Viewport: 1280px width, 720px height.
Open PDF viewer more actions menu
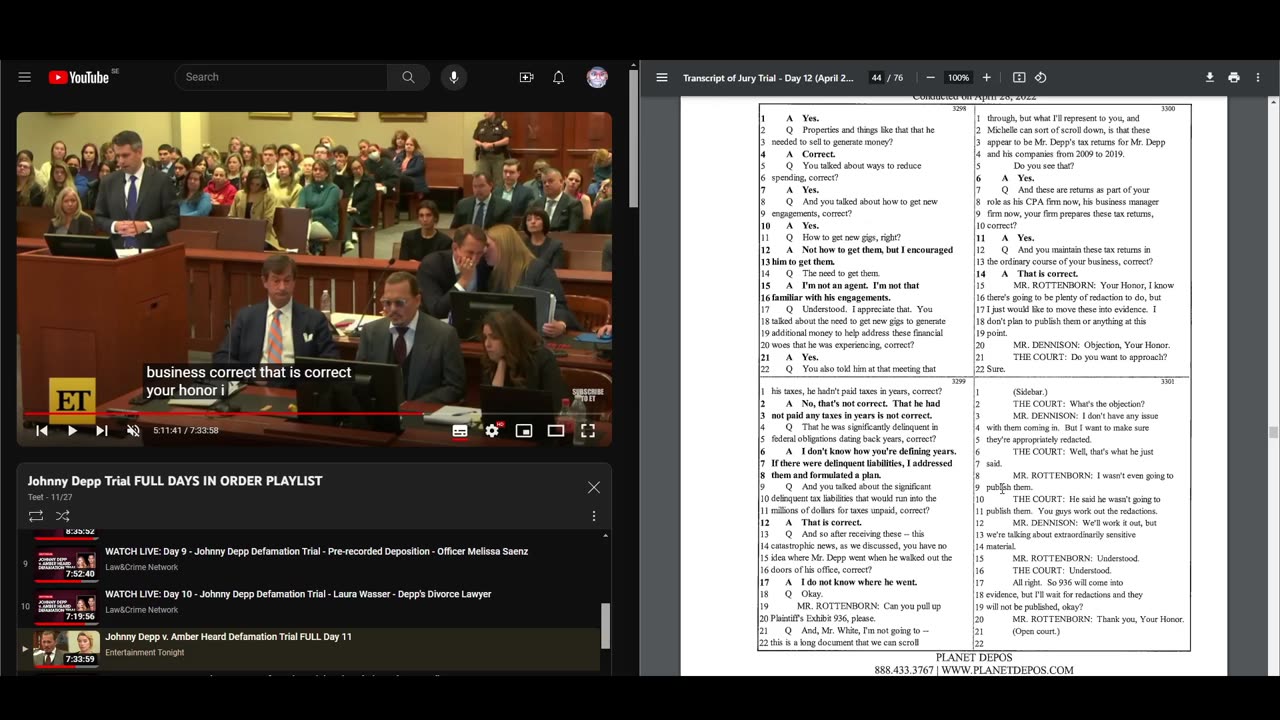[1258, 77]
